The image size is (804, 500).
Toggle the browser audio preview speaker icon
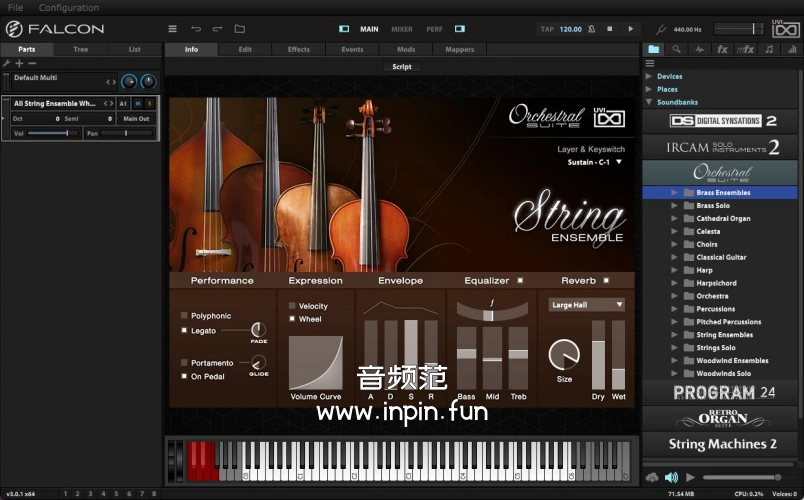671,478
